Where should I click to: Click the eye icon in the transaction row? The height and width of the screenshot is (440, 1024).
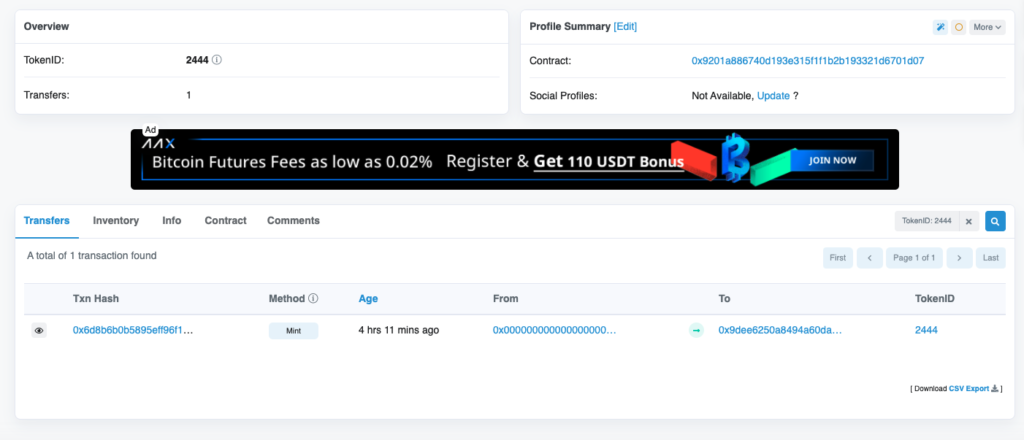39,331
